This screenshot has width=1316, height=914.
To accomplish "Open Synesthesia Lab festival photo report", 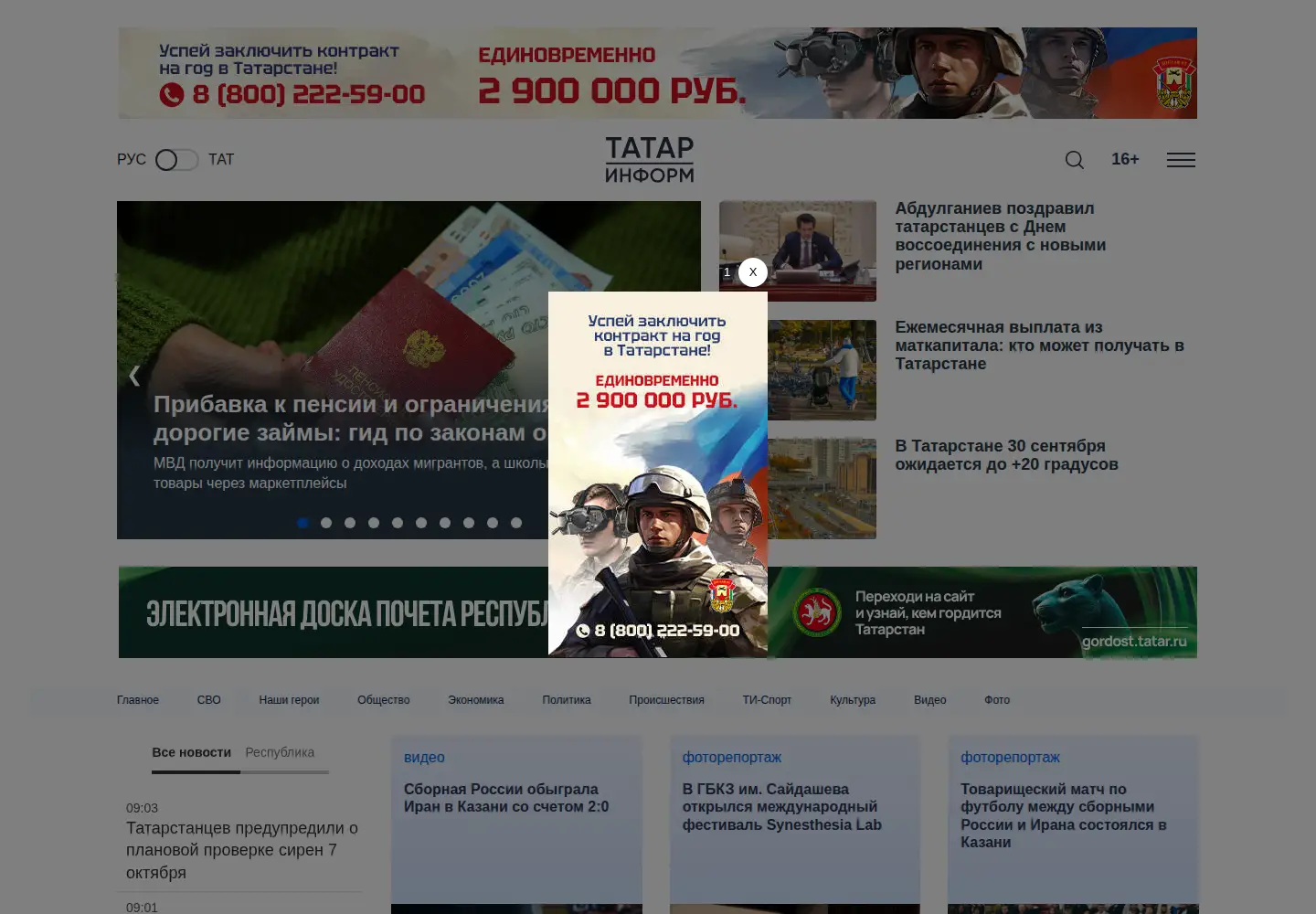I will [782, 807].
